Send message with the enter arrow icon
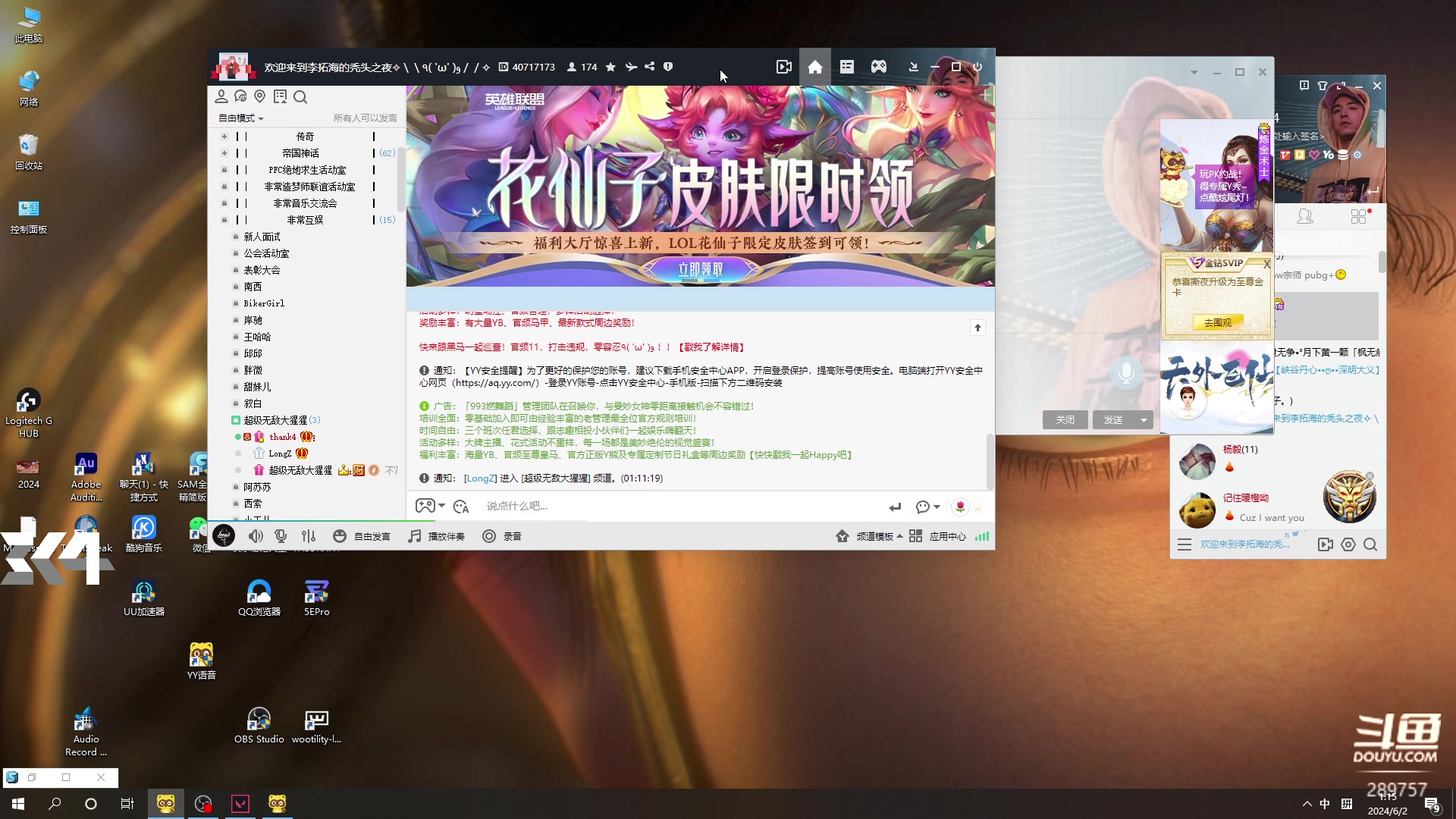Image resolution: width=1456 pixels, height=819 pixels. [x=895, y=507]
